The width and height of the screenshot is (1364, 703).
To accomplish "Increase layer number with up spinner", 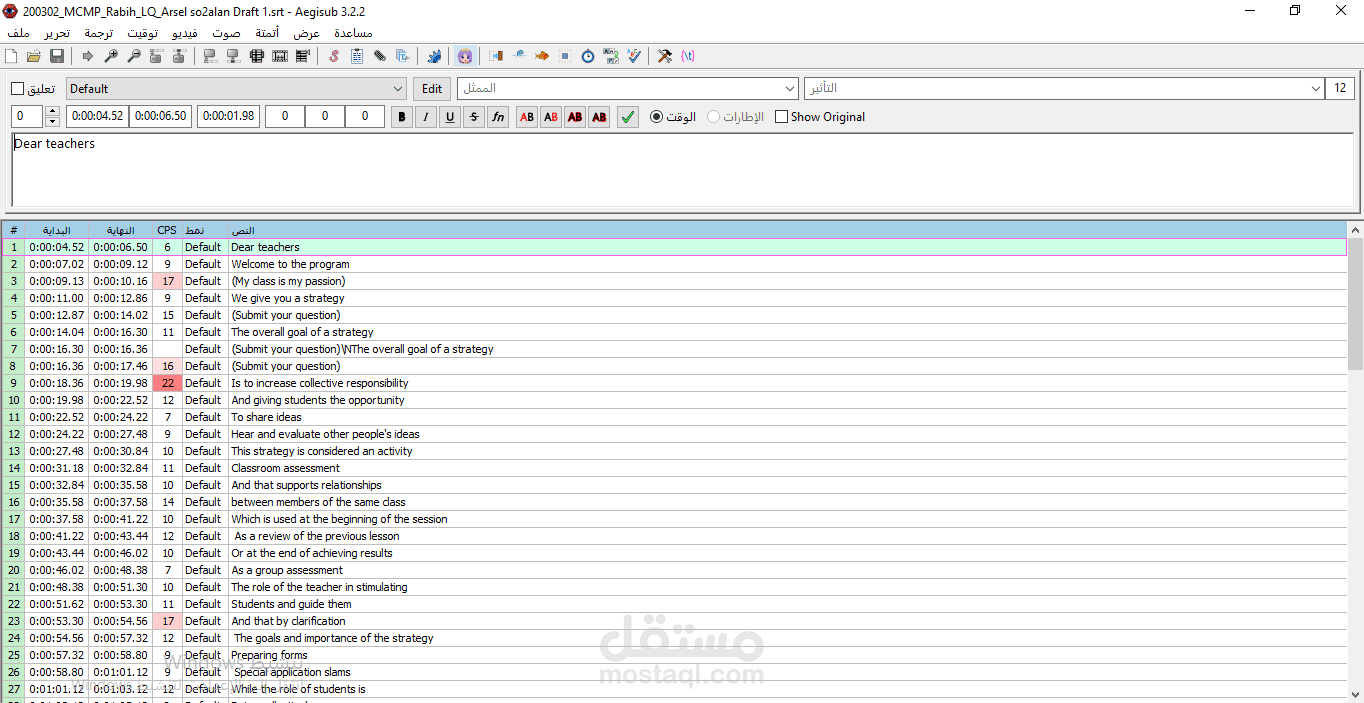I will tap(53, 111).
